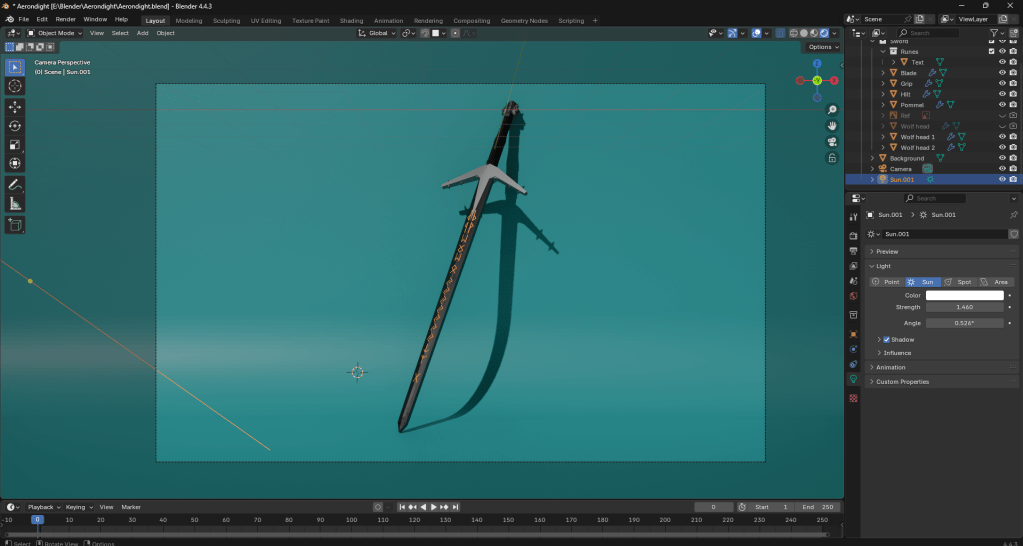Toggle the Shadow checkbox
Screen dimensions: 1023x546
(x=886, y=339)
